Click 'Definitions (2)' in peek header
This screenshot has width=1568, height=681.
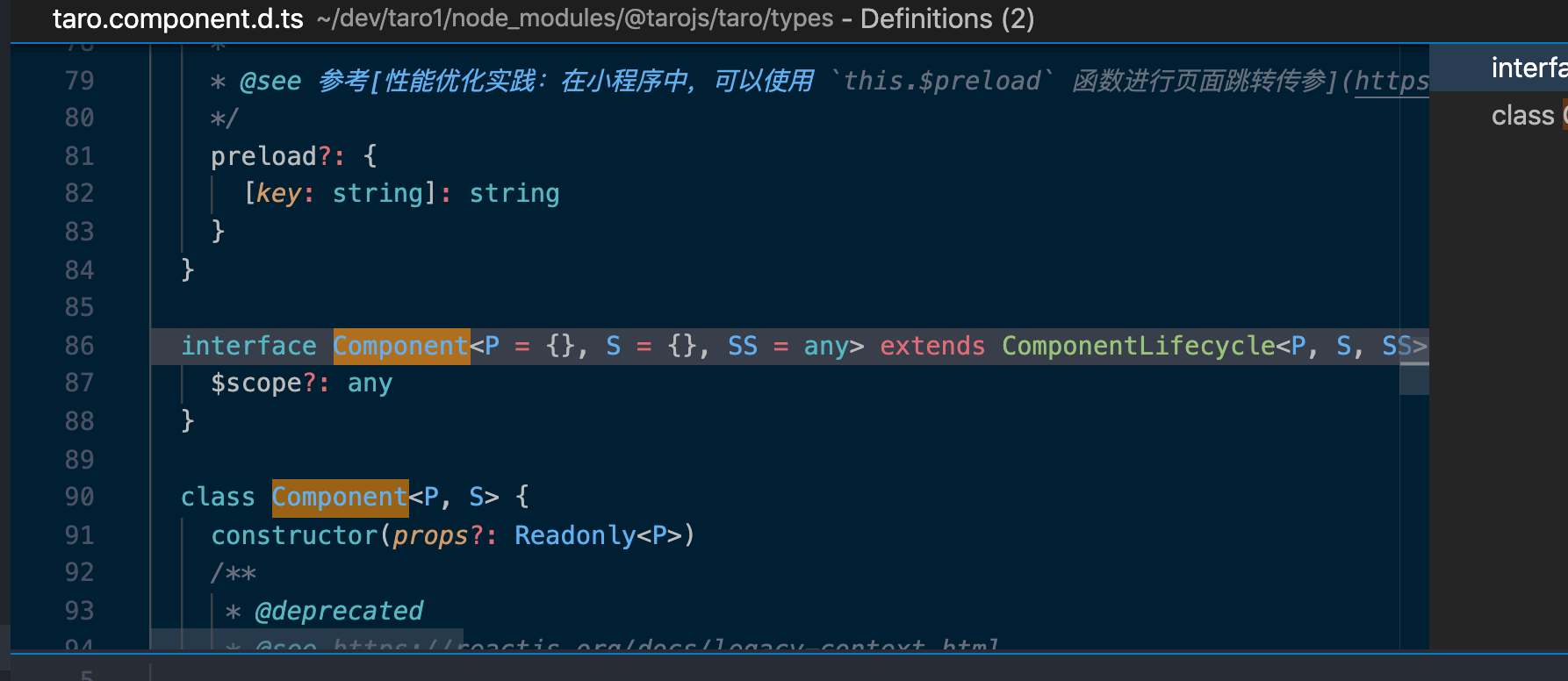pos(947,18)
